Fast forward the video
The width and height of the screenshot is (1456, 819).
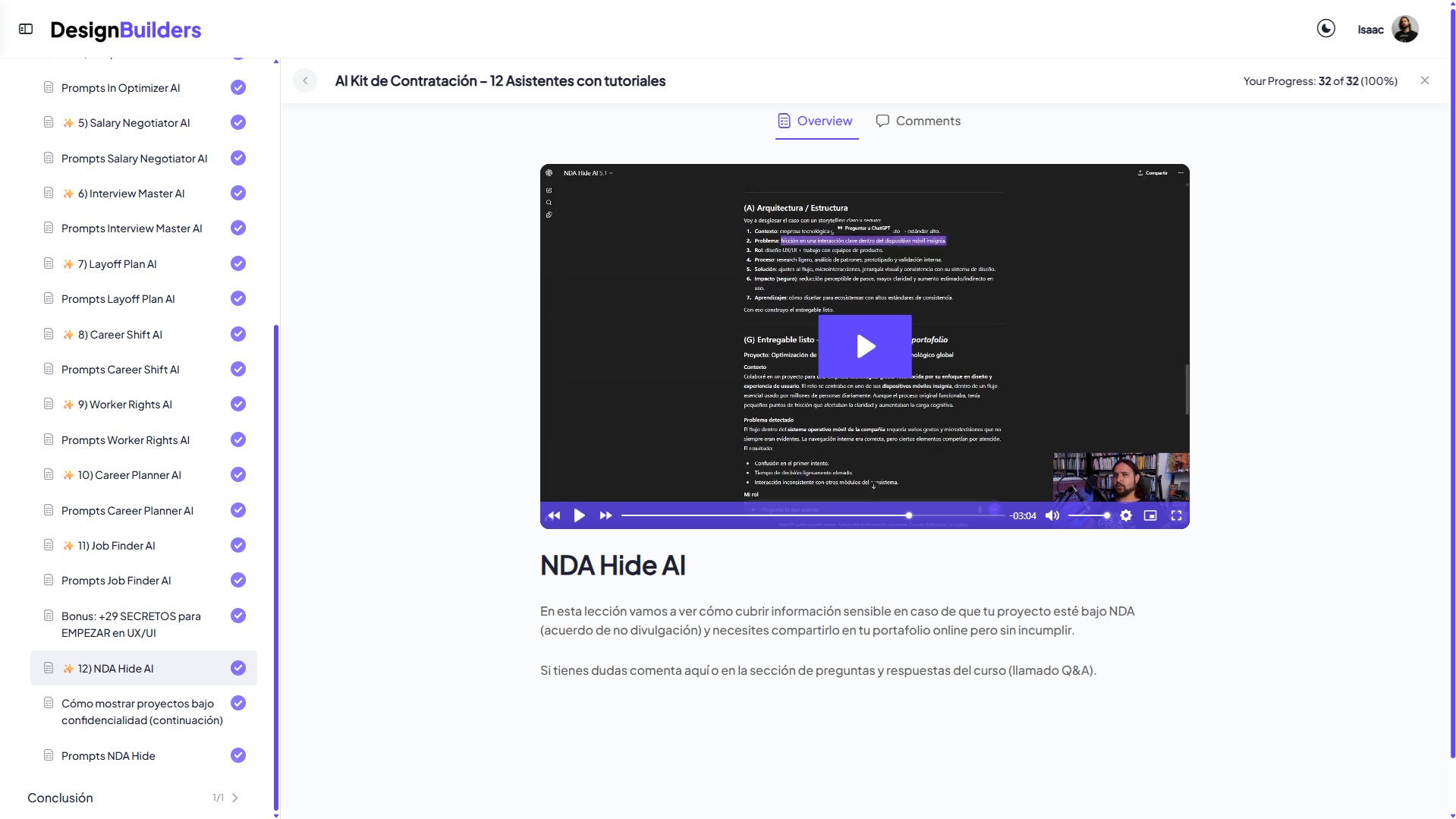605,515
